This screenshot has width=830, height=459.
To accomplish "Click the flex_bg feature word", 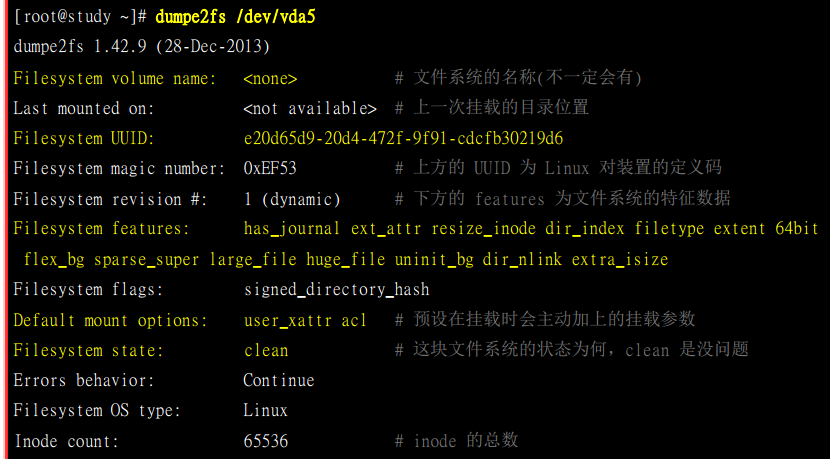I will pyautogui.click(x=53, y=259).
